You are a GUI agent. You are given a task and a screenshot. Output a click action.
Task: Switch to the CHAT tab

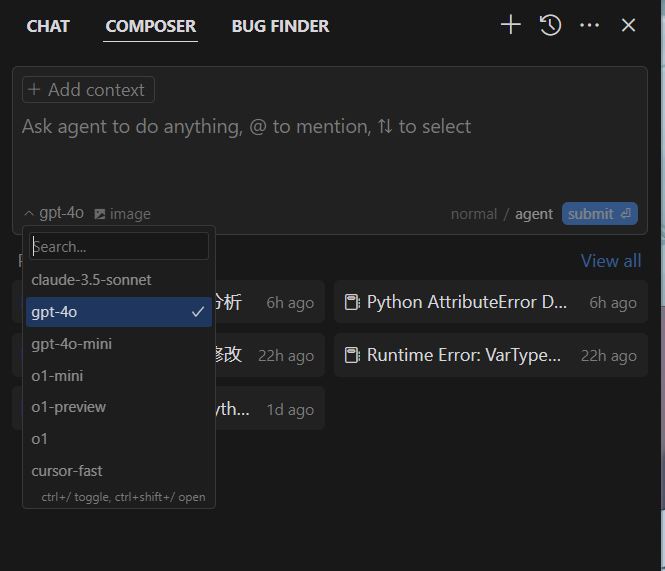[48, 26]
